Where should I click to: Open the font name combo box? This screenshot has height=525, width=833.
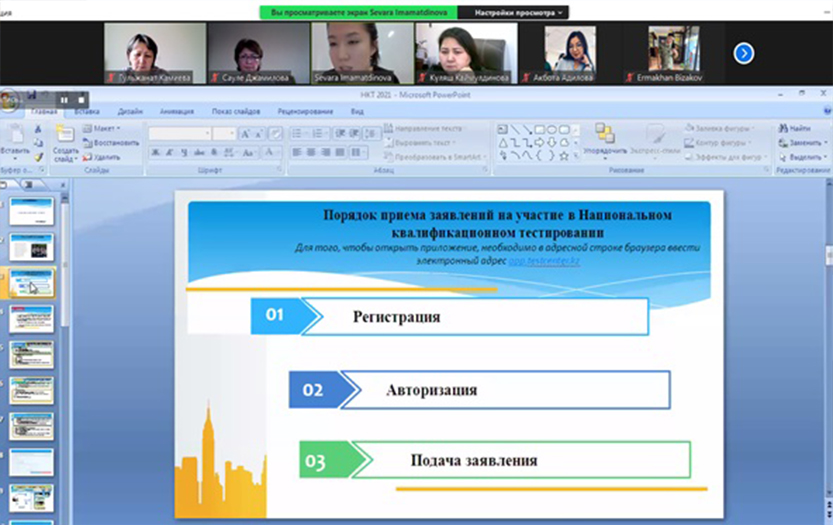(x=180, y=133)
